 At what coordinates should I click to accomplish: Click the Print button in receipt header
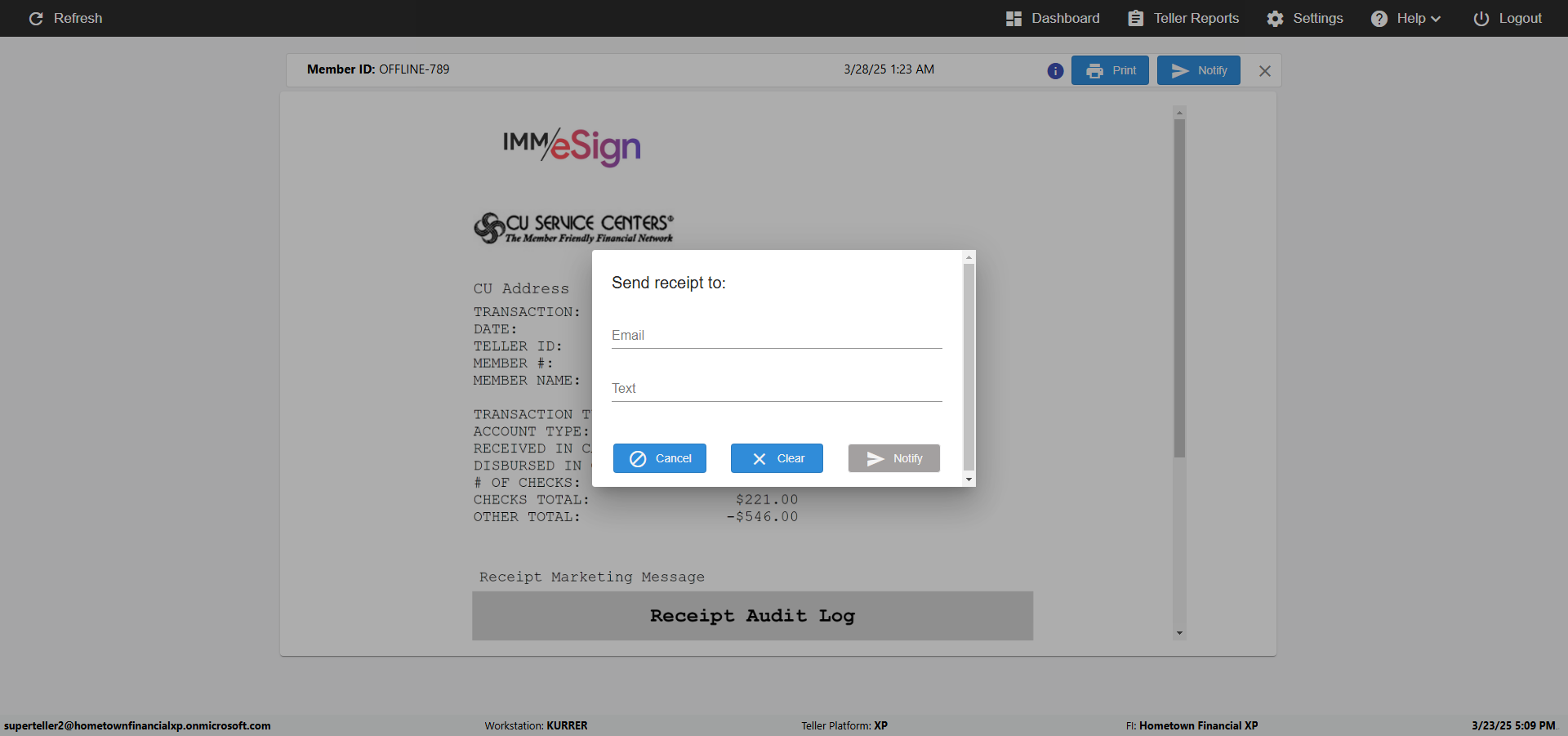(x=1110, y=70)
